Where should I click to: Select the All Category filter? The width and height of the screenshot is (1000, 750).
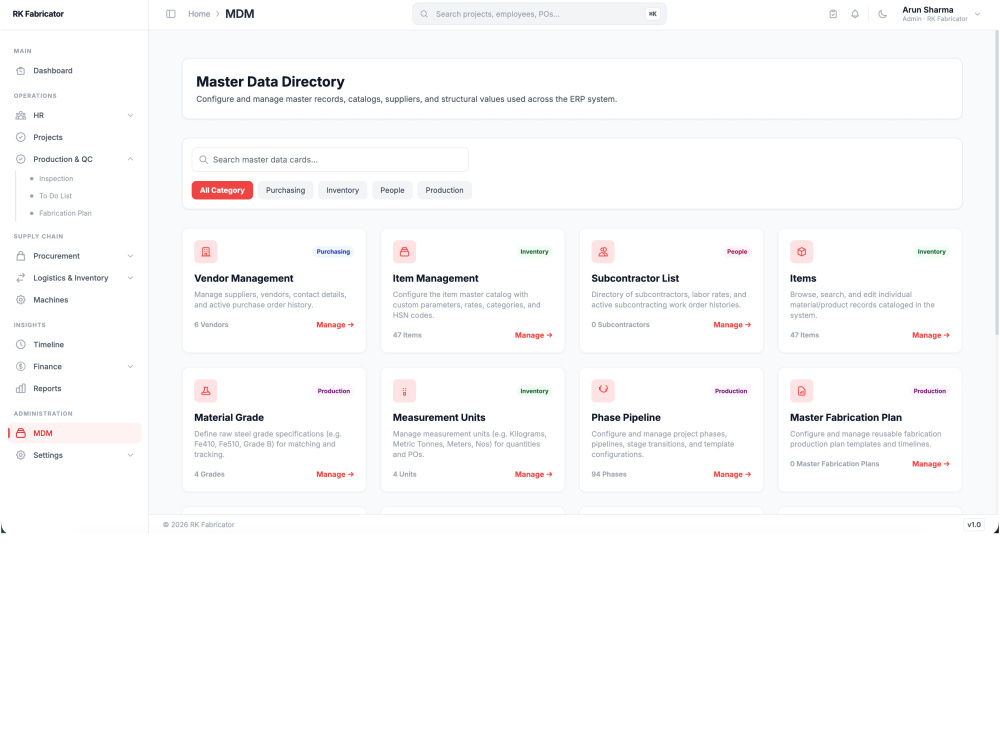[222, 190]
